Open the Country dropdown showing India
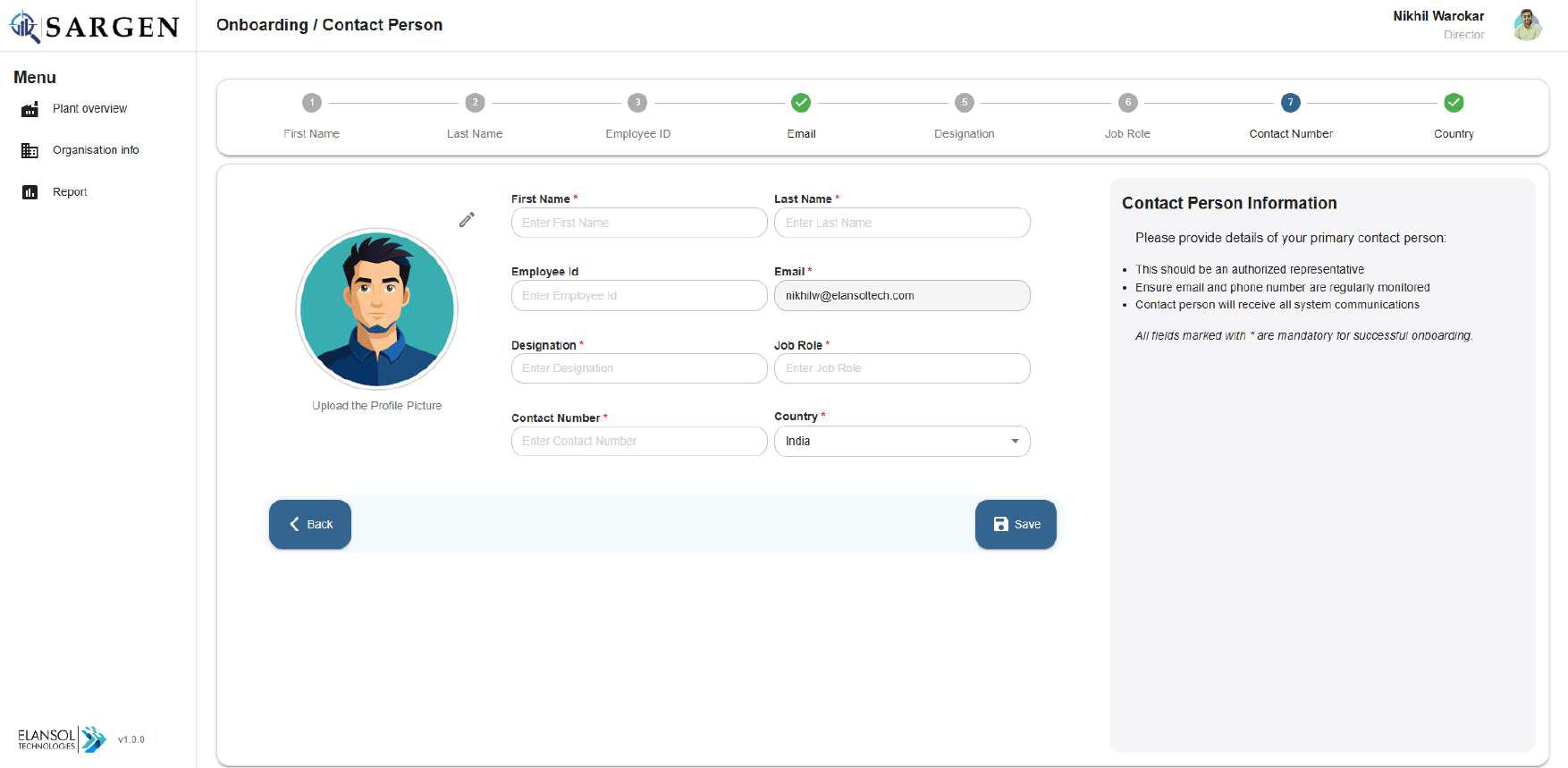 (x=901, y=442)
